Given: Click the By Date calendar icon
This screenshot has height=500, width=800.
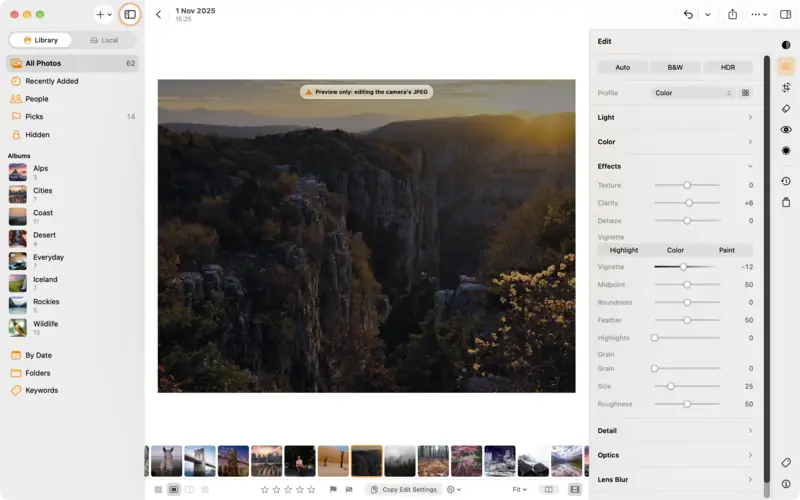Looking at the screenshot, I should tap(16, 355).
